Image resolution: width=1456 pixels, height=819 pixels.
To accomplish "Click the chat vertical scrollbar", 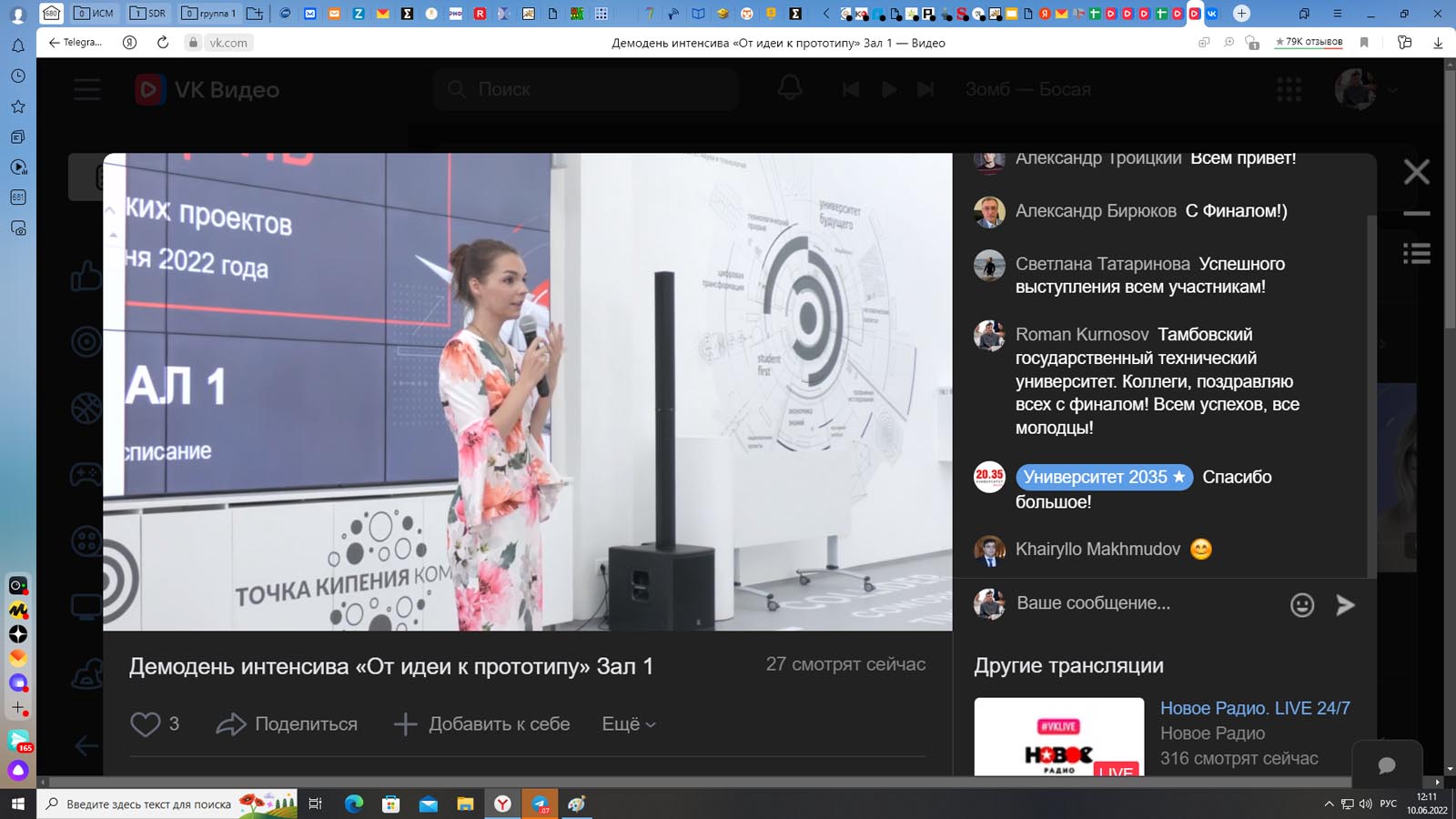I will [x=1371, y=396].
